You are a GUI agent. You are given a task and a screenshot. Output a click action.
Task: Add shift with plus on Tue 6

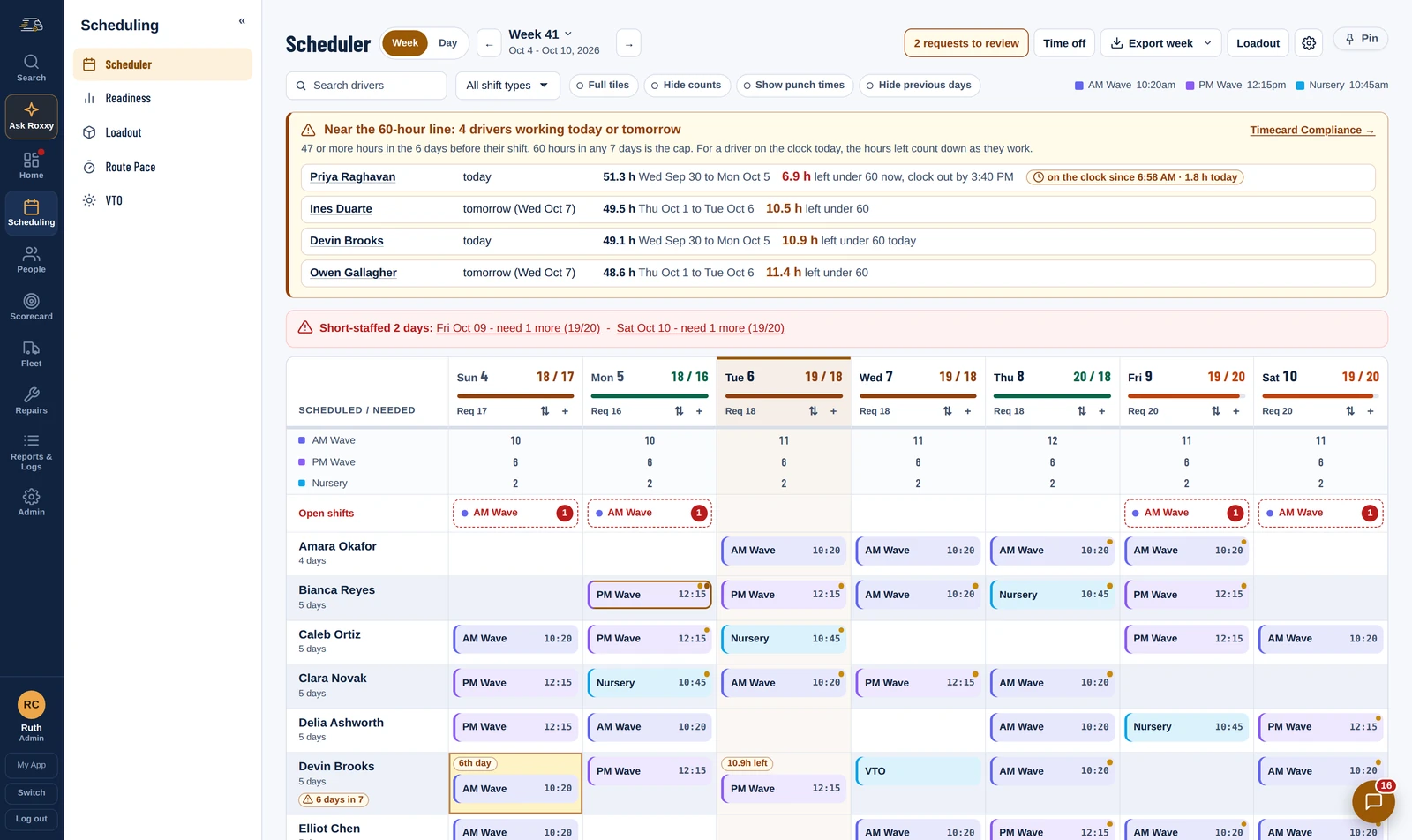coord(834,411)
